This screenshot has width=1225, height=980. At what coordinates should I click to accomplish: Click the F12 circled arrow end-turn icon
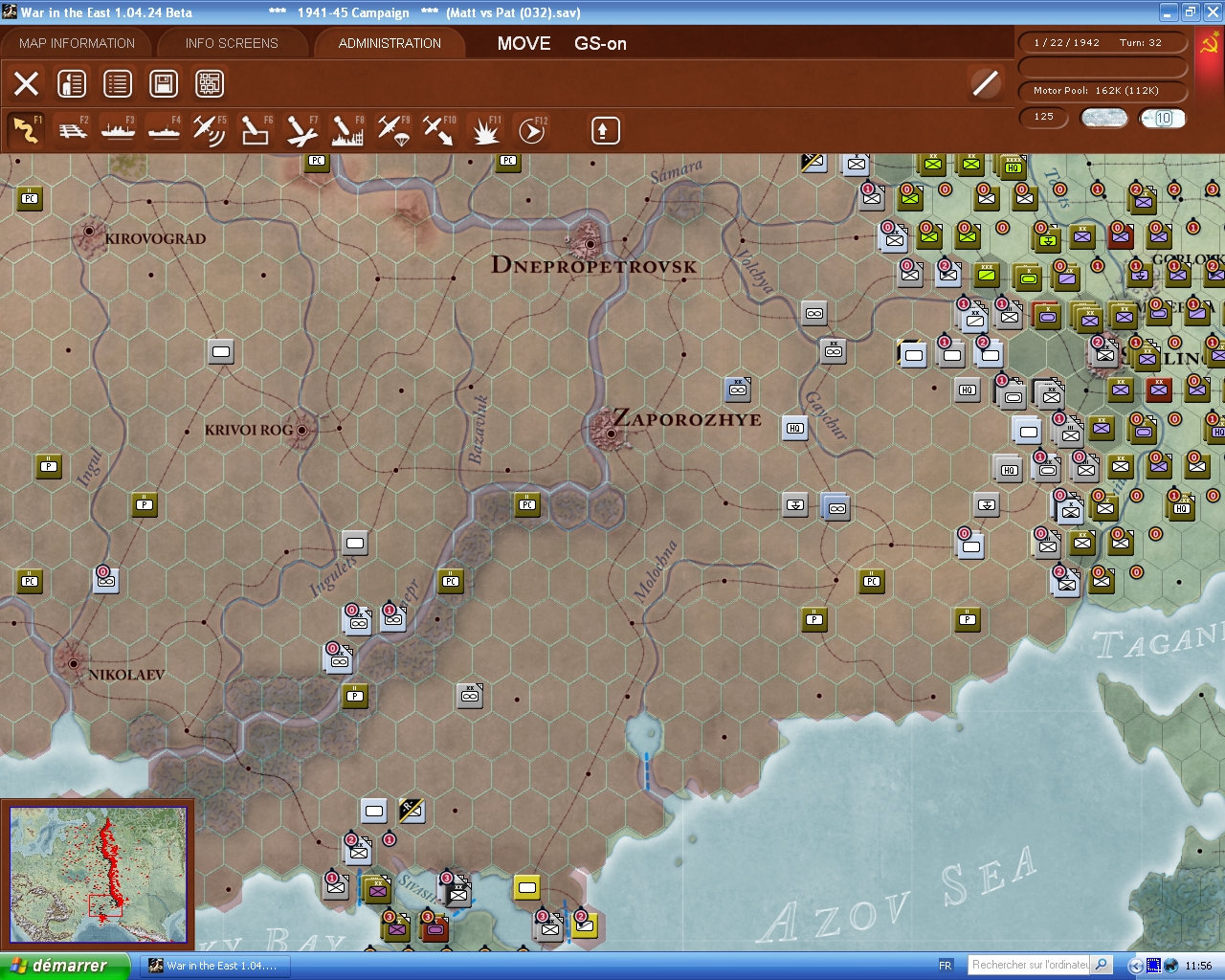click(x=531, y=130)
